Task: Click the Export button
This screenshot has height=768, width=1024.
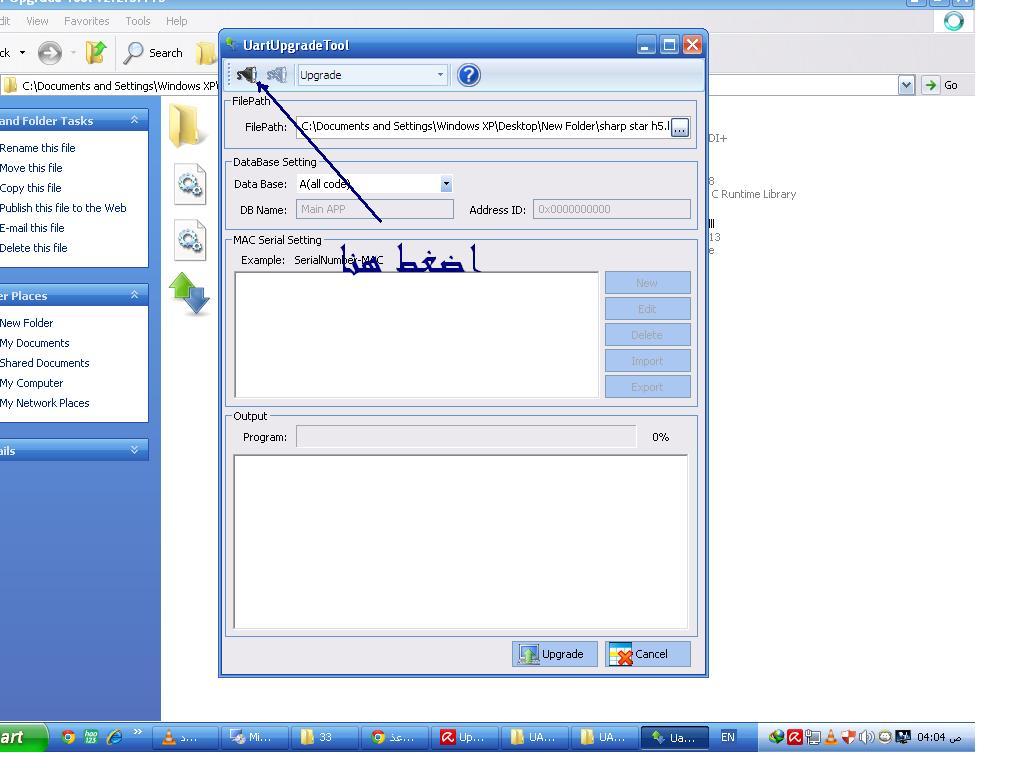Action: click(647, 387)
